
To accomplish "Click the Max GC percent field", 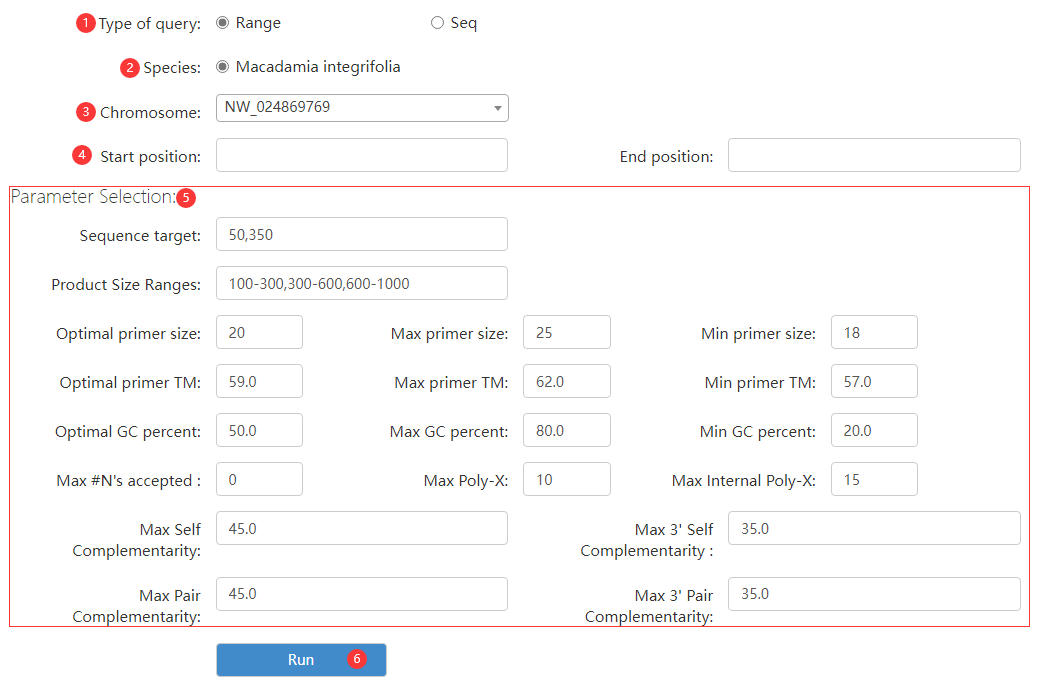I will point(567,430).
